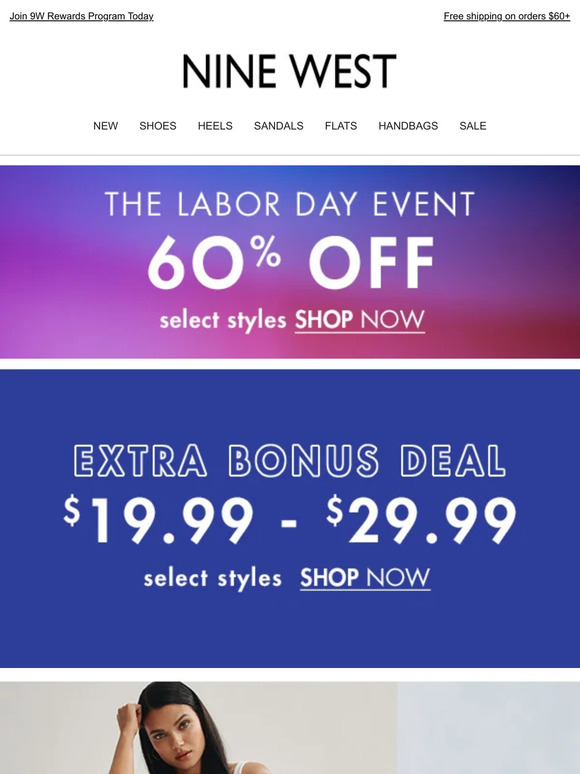
Task: Click SHOP NOW under the Extra Bonus Deal
Action: click(x=365, y=578)
